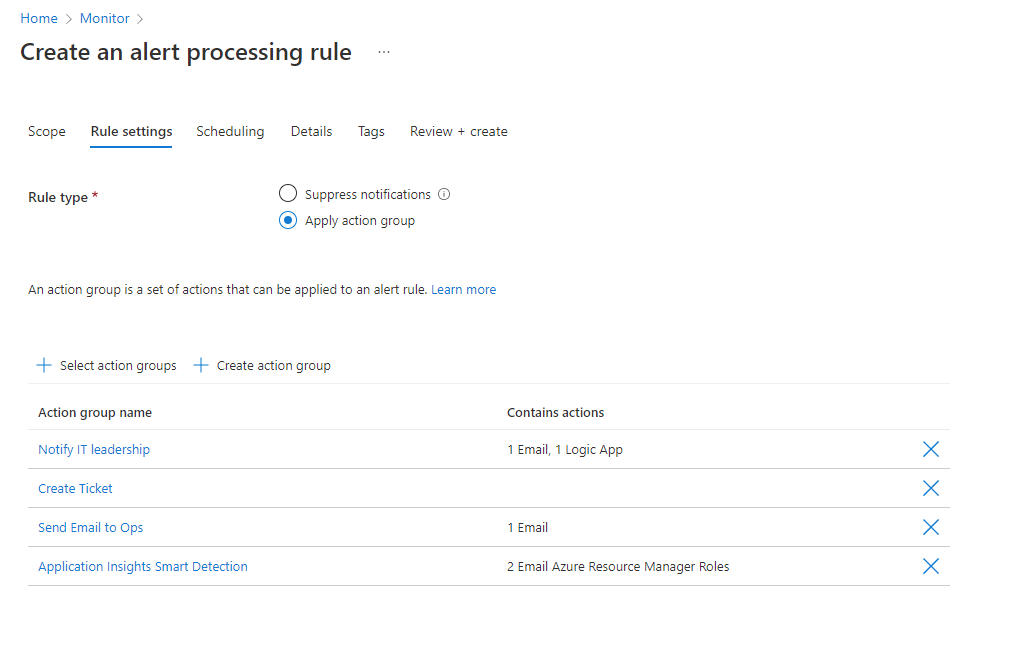
Task: Click the plus icon for Select action groups
Action: click(x=44, y=365)
